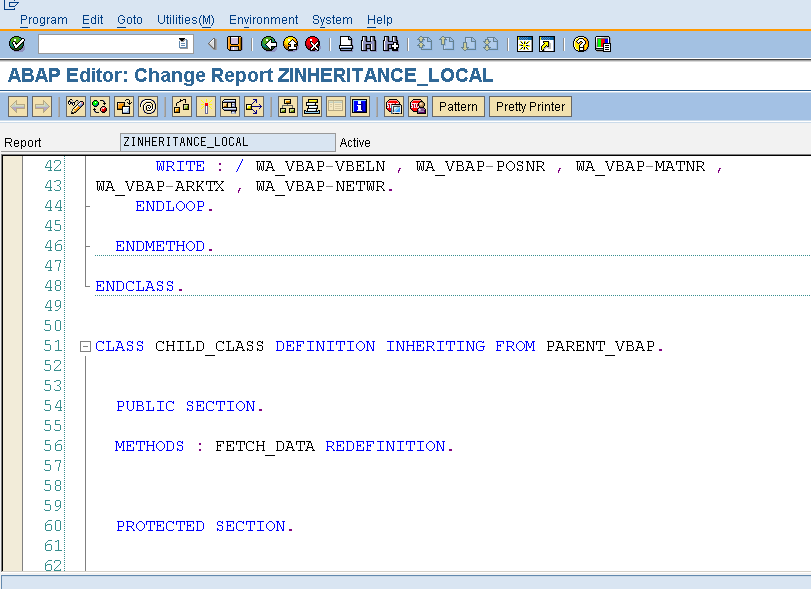811x589 pixels.
Task: Click the Report name input field
Action: pyautogui.click(x=225, y=142)
